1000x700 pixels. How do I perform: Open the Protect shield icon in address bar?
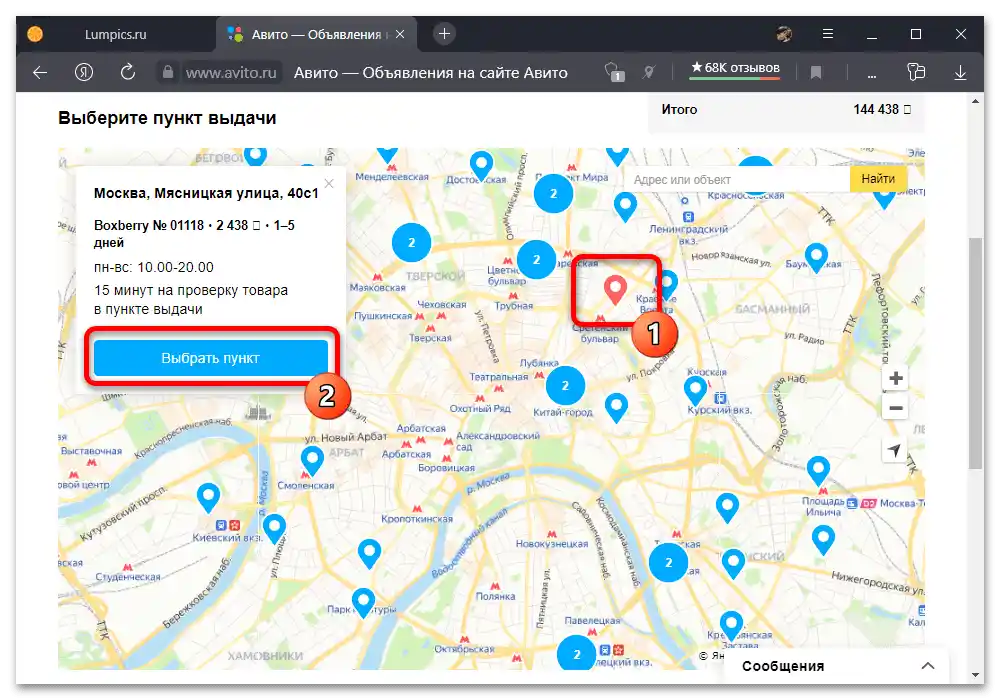point(614,72)
